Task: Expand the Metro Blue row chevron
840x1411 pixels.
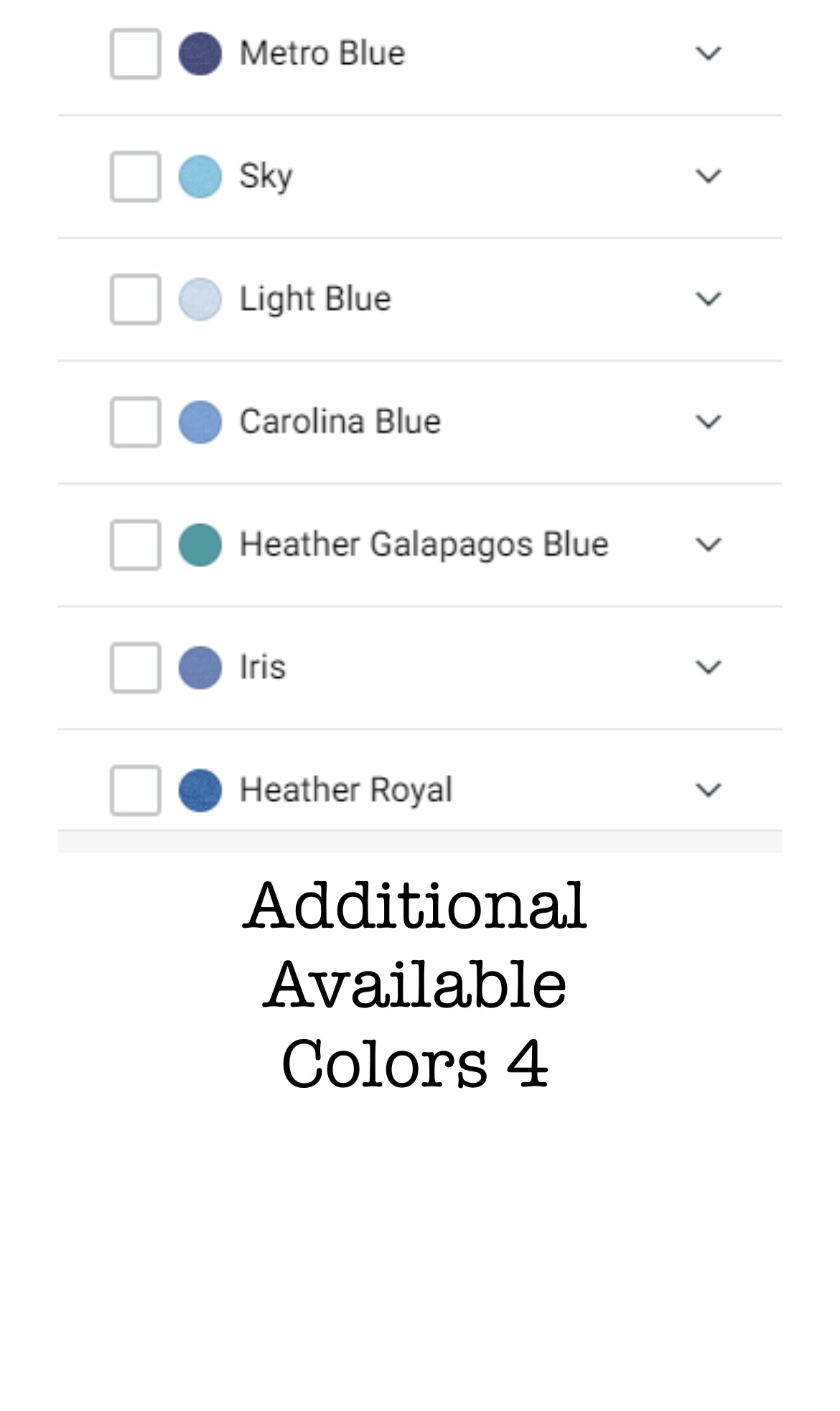Action: [708, 54]
